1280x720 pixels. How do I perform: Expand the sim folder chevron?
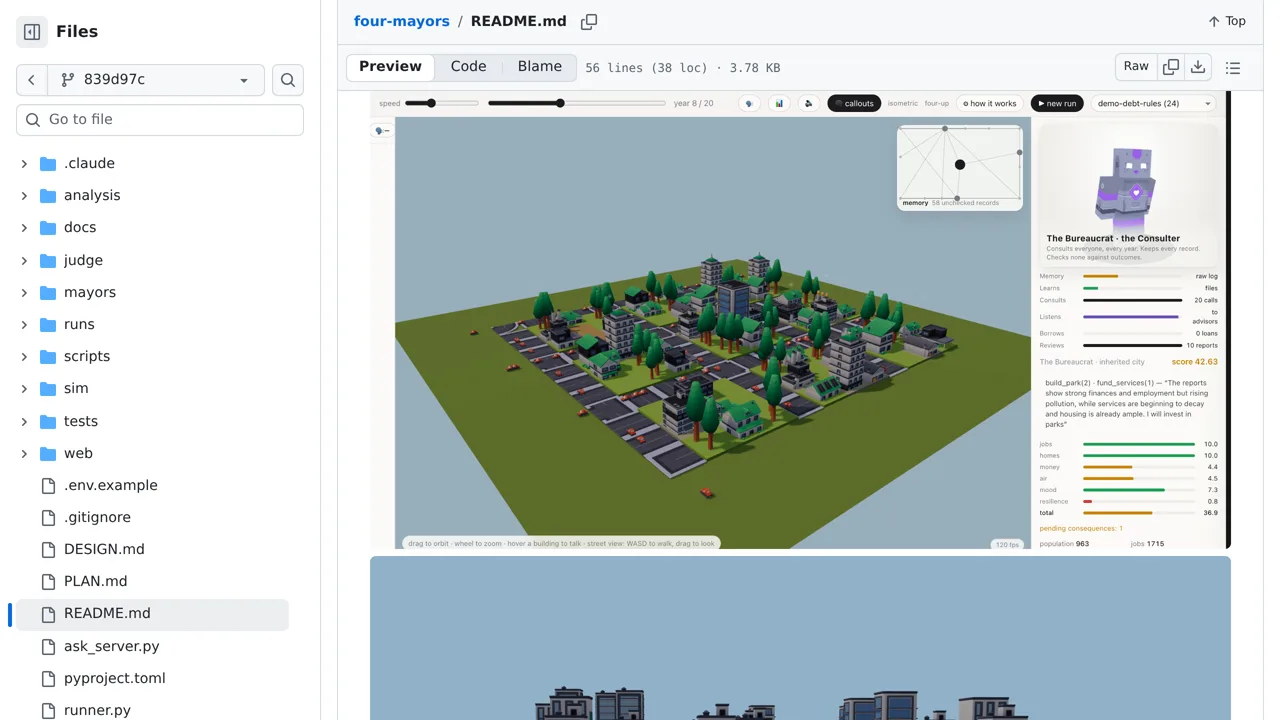click(x=24, y=388)
